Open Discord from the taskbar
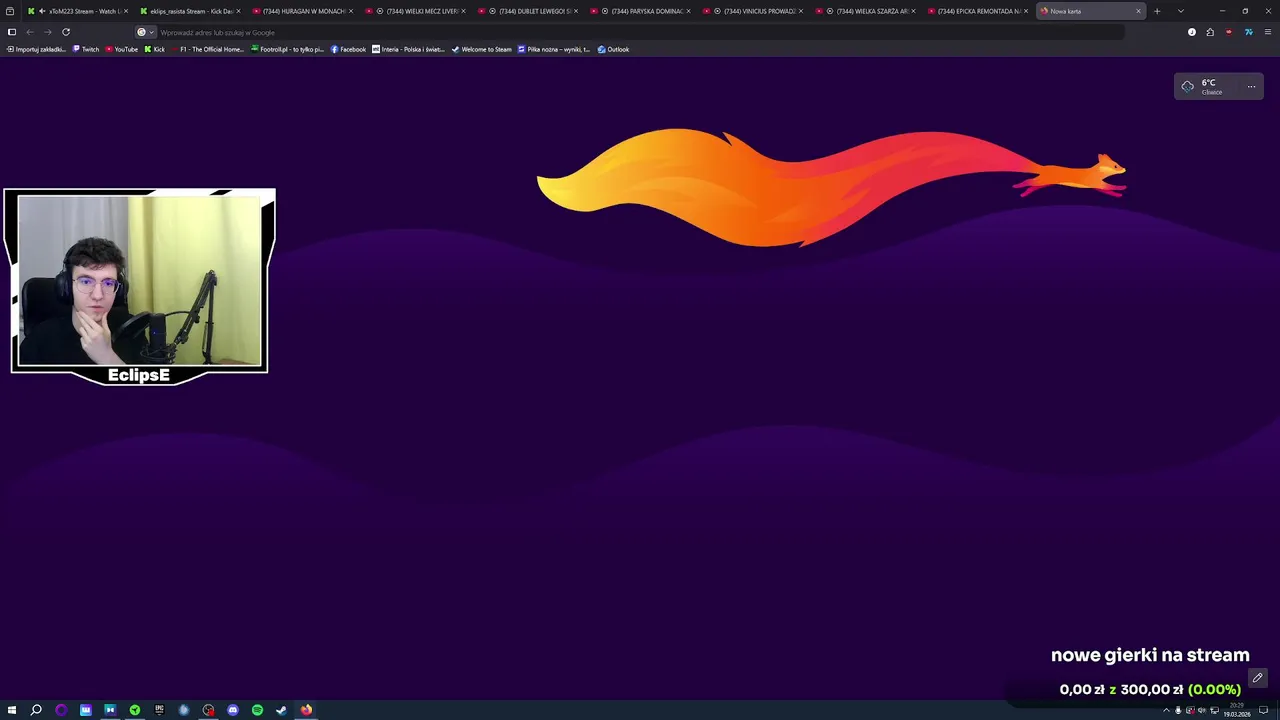Image resolution: width=1280 pixels, height=720 pixels. (233, 710)
